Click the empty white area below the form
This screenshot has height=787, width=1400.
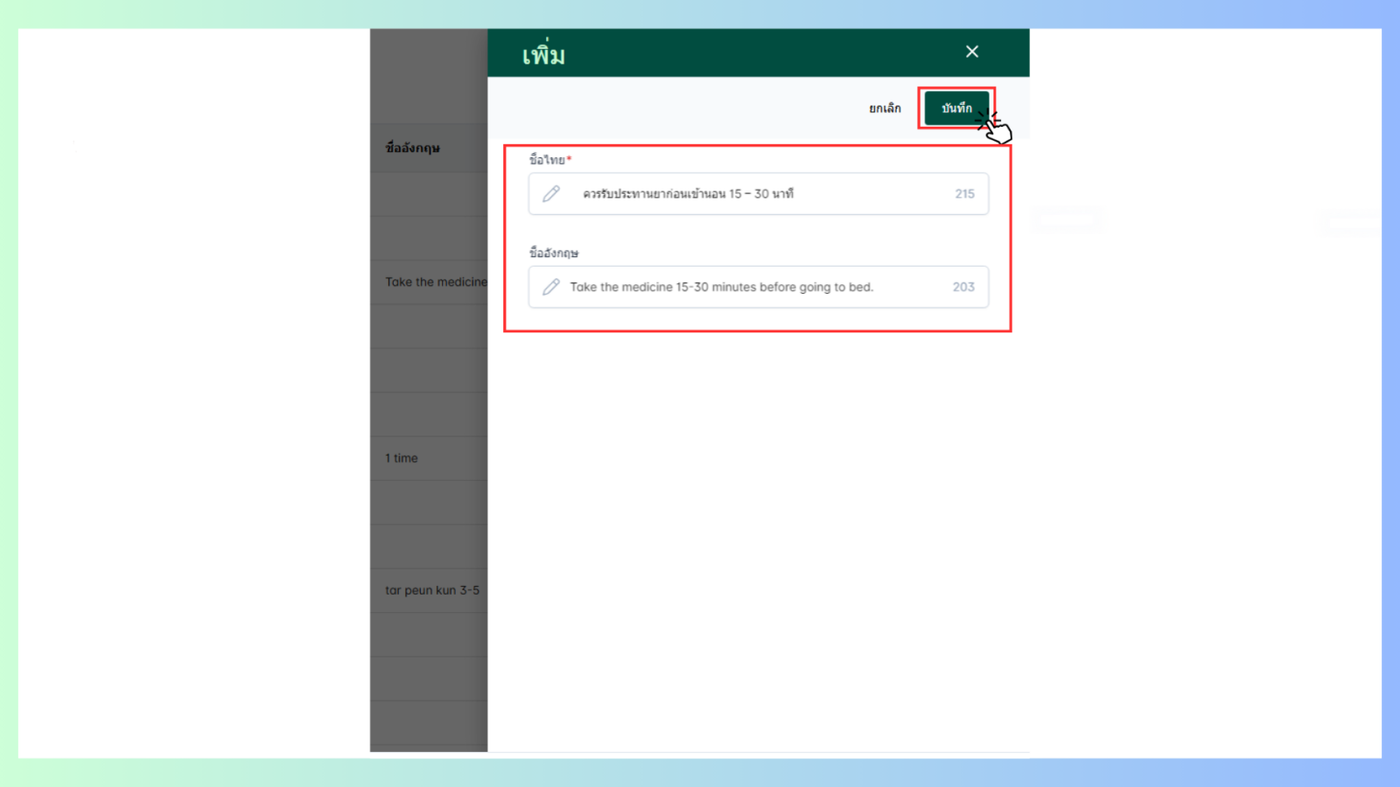pos(758,540)
